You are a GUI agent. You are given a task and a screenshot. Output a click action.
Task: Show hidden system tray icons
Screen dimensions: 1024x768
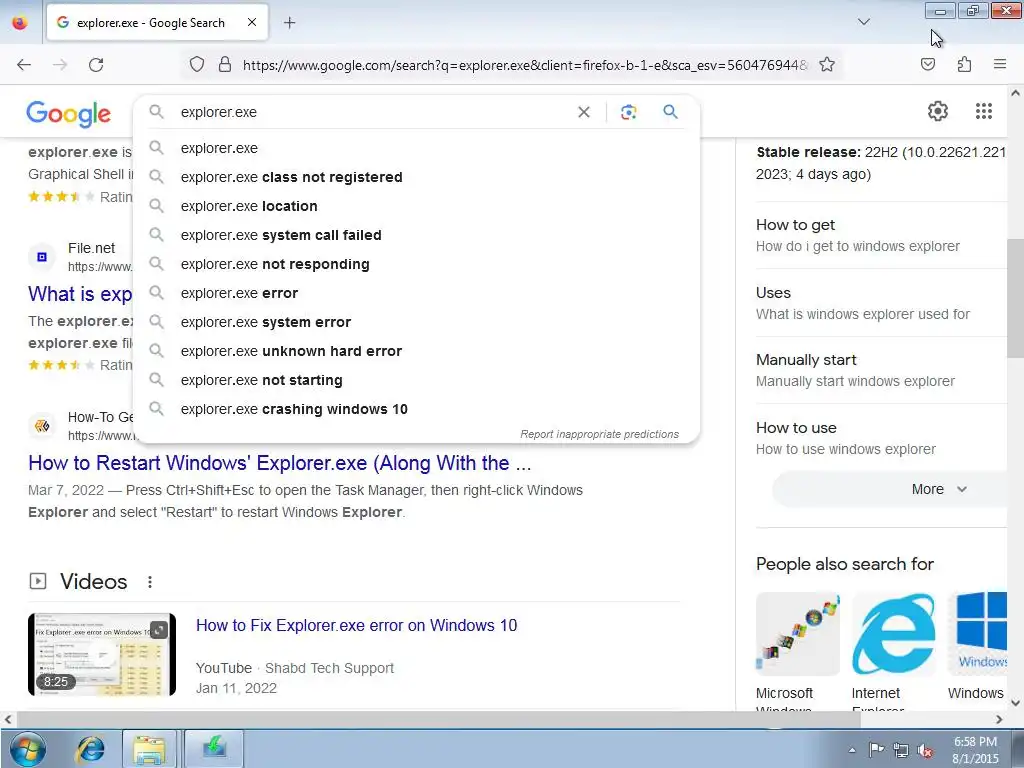point(852,750)
